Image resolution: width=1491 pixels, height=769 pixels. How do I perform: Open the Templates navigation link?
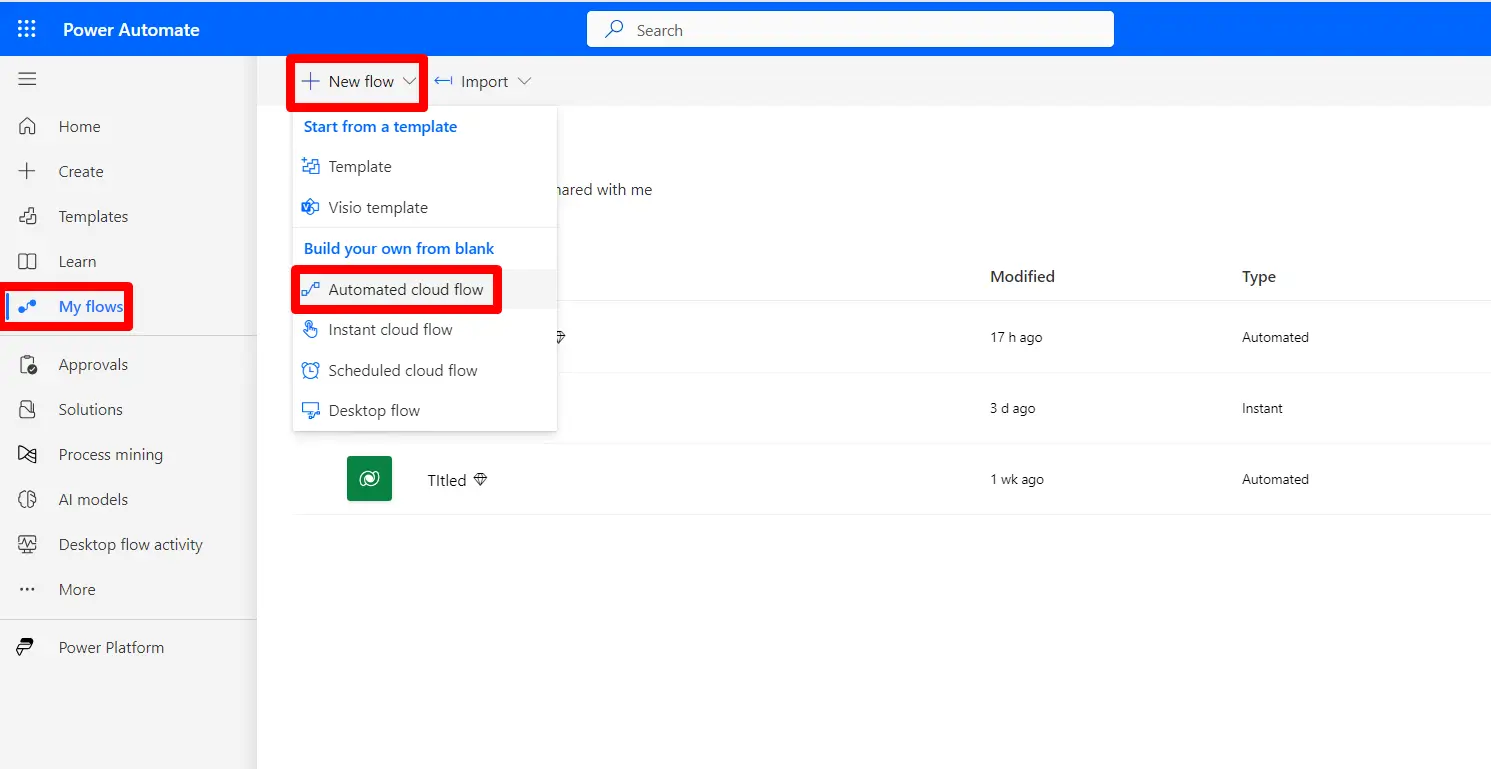pos(93,216)
